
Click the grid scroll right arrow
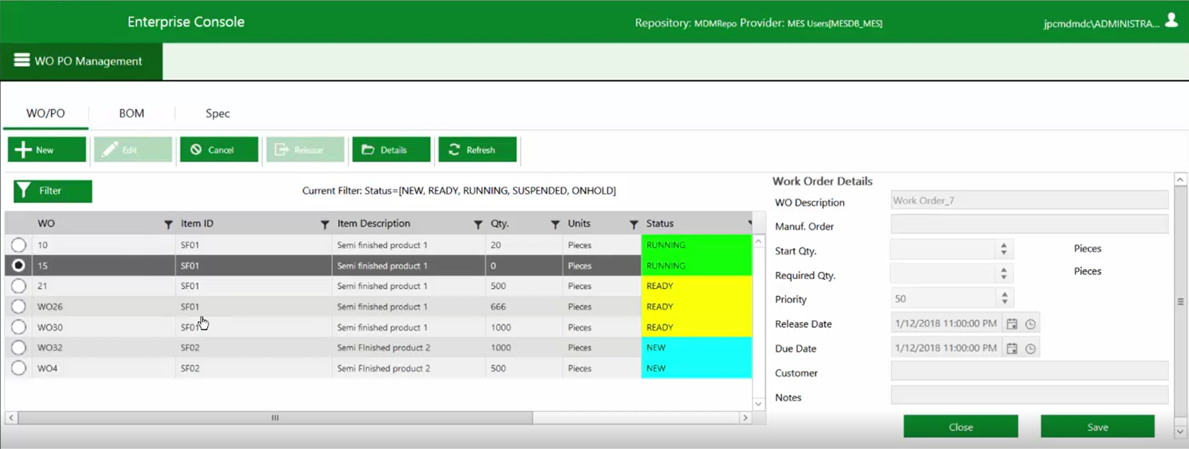[x=745, y=418]
